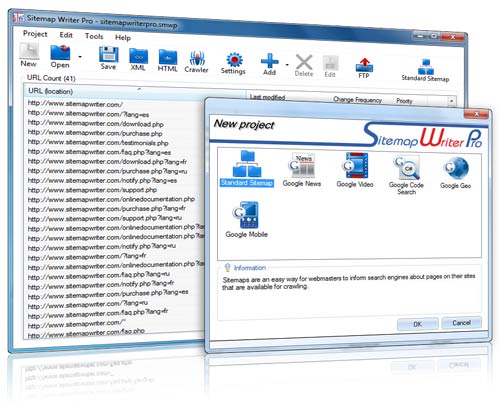Sort by URL (location) column header
Screen dimensions: 500x411
coord(135,92)
